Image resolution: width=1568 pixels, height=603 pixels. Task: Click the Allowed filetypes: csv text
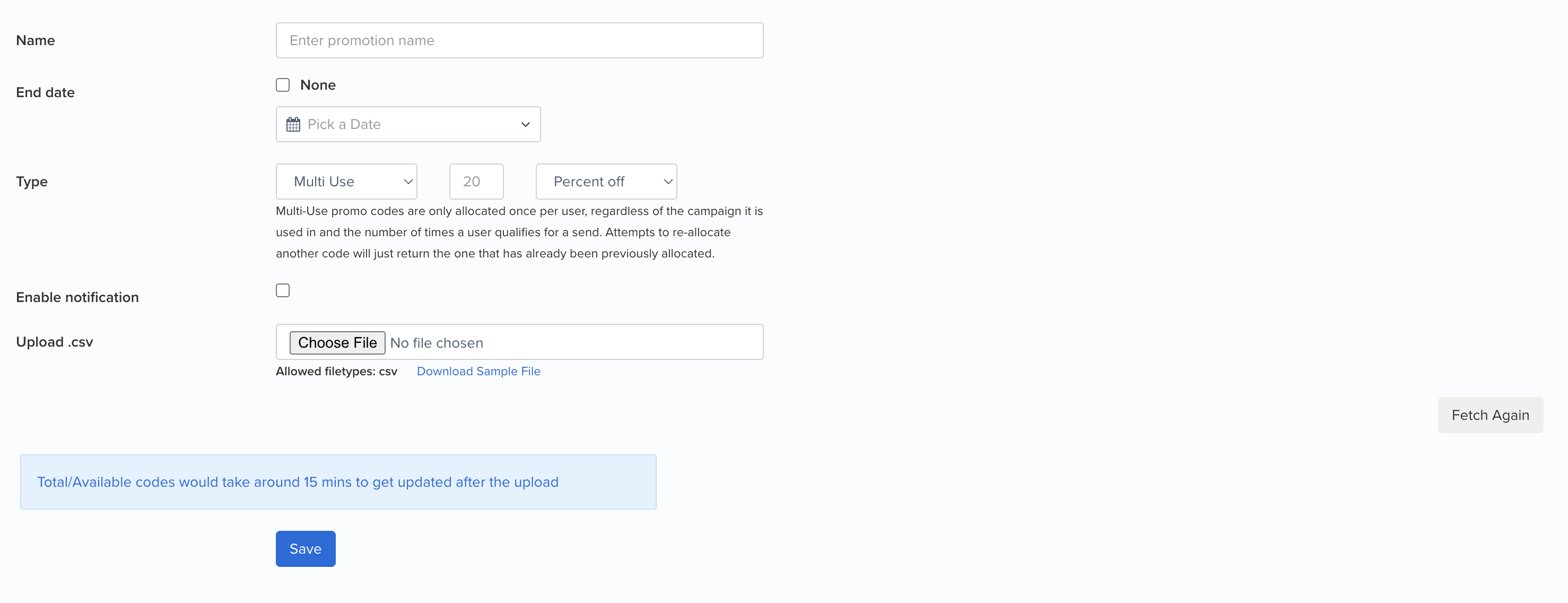pos(337,371)
